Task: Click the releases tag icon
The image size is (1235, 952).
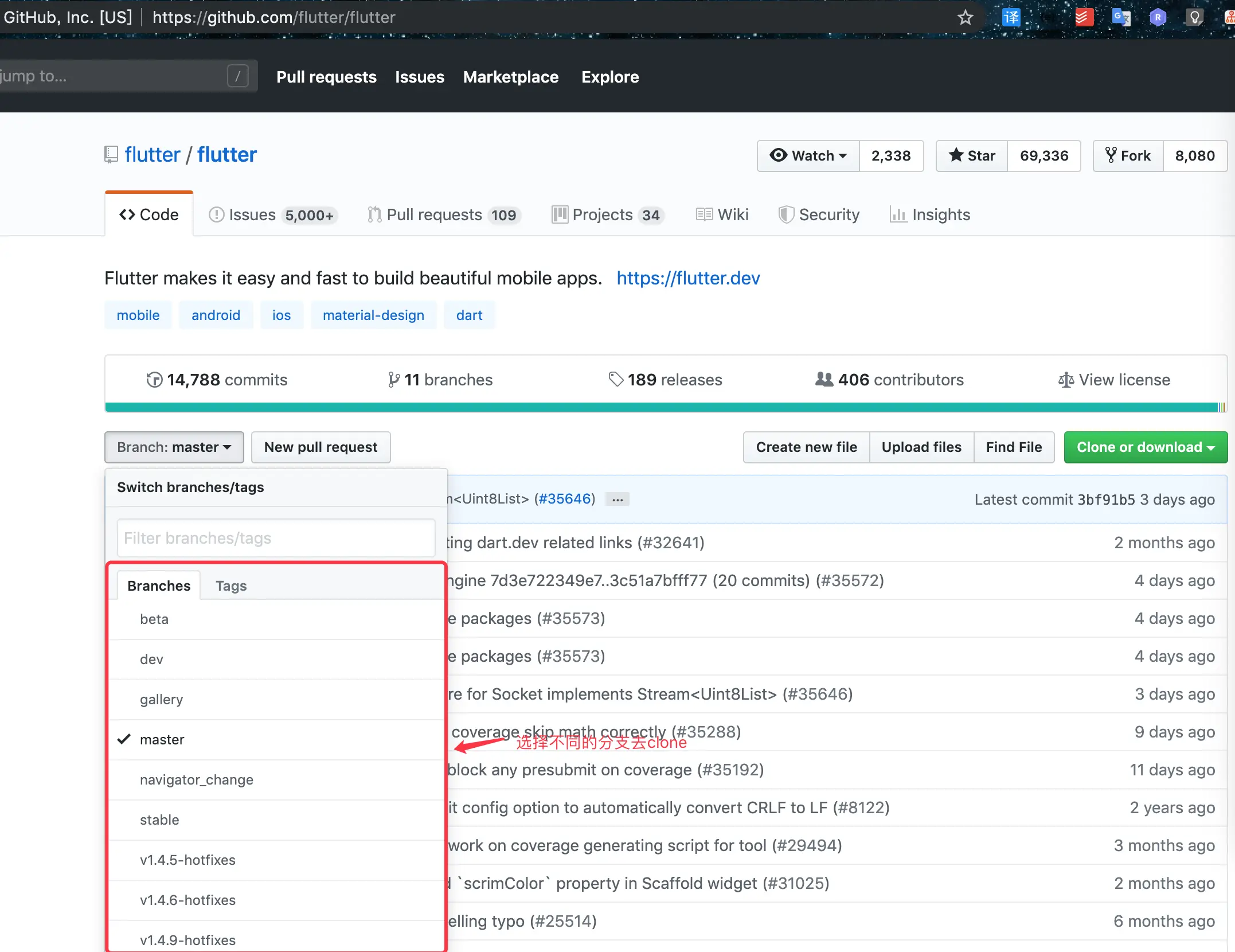Action: click(x=616, y=380)
